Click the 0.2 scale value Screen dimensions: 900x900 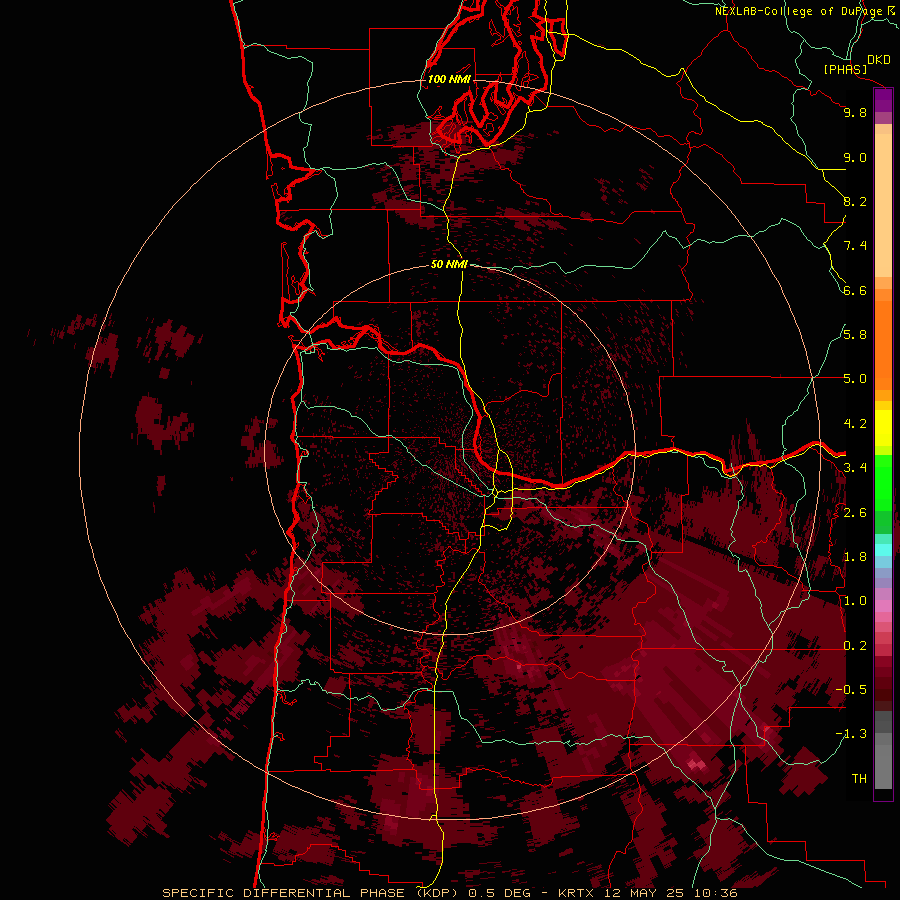[855, 646]
